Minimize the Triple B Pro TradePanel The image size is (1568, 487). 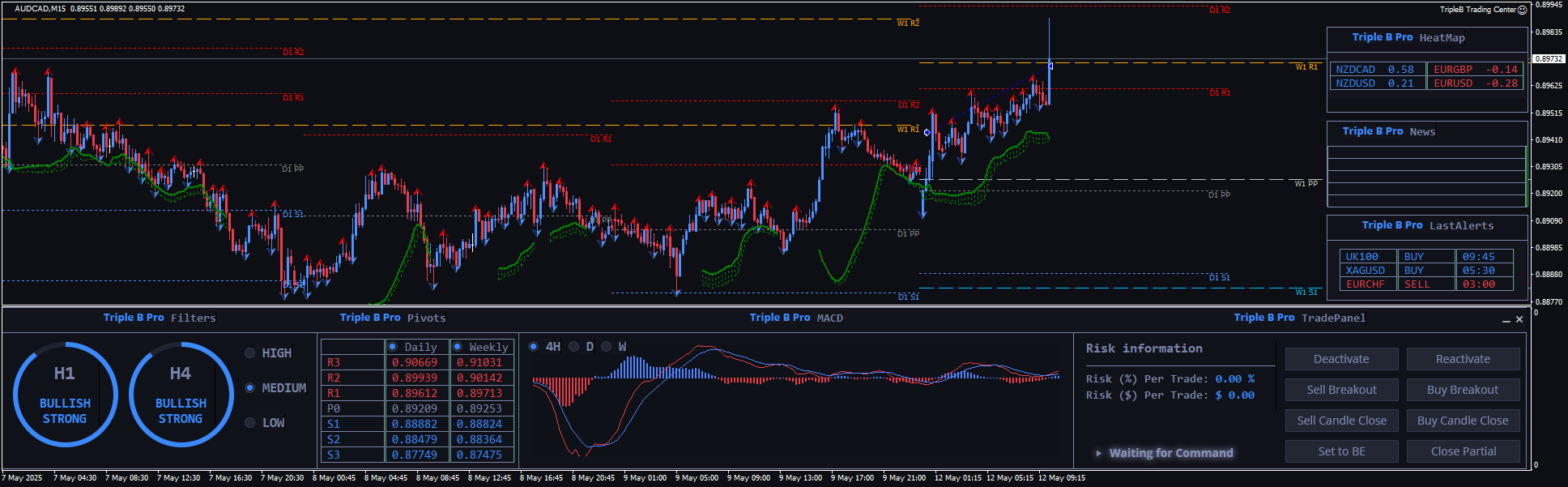(x=1506, y=320)
